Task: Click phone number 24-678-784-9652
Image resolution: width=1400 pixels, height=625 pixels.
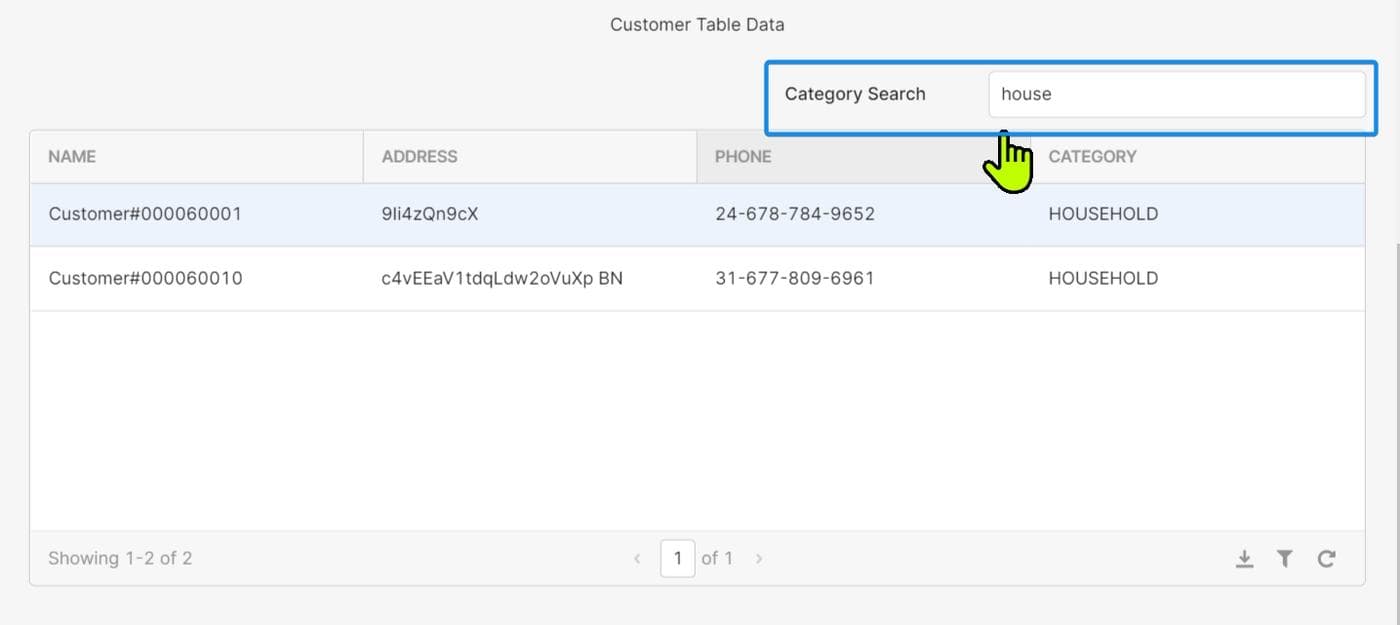Action: click(795, 214)
